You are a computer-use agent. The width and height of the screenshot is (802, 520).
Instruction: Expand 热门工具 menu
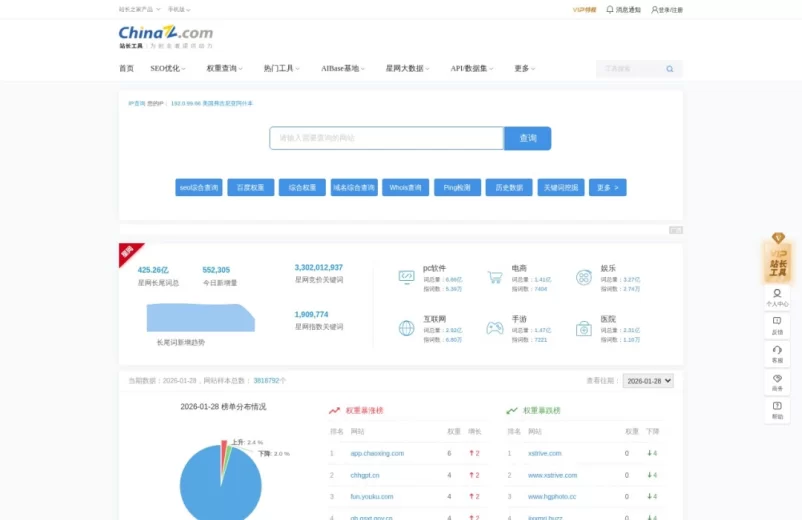(x=281, y=69)
